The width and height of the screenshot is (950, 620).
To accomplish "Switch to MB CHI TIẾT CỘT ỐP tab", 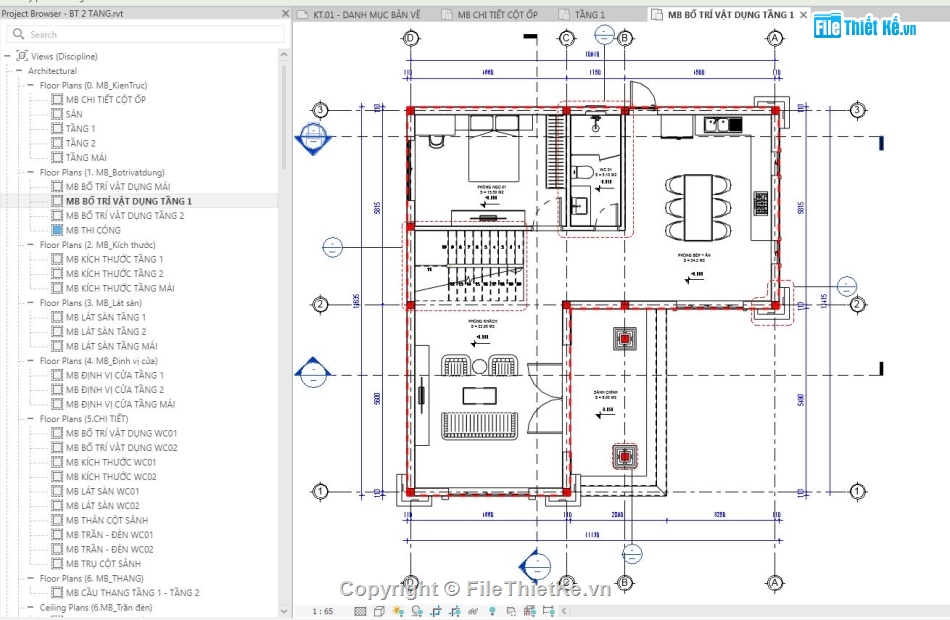I will point(490,15).
